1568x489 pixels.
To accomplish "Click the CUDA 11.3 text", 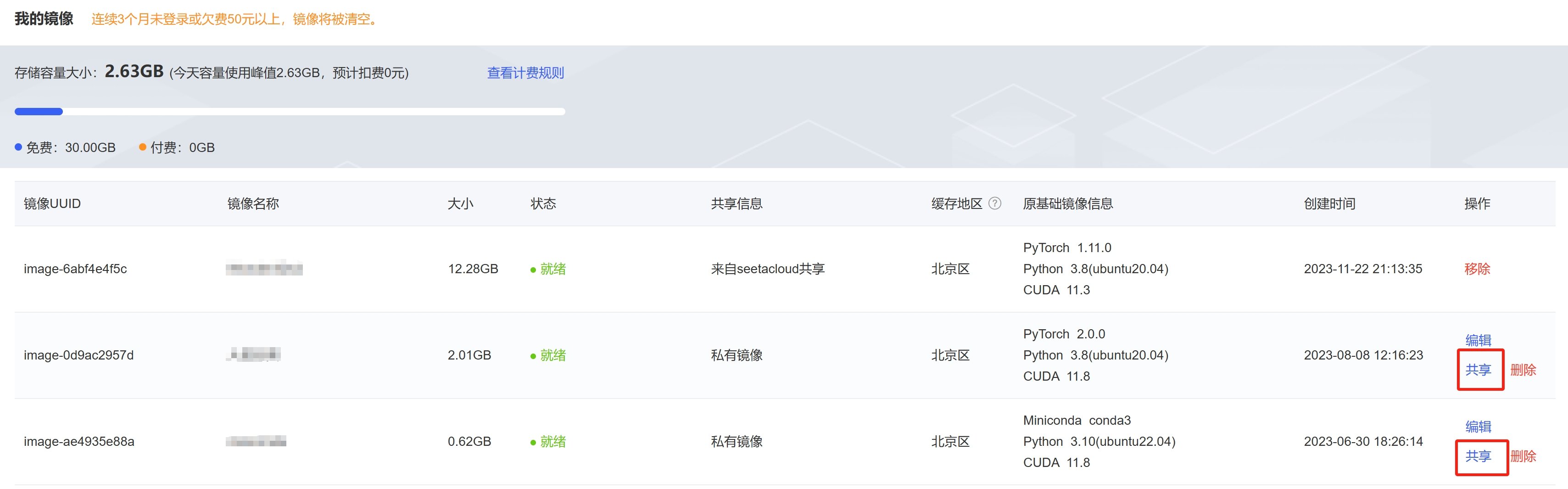I will coord(1057,290).
